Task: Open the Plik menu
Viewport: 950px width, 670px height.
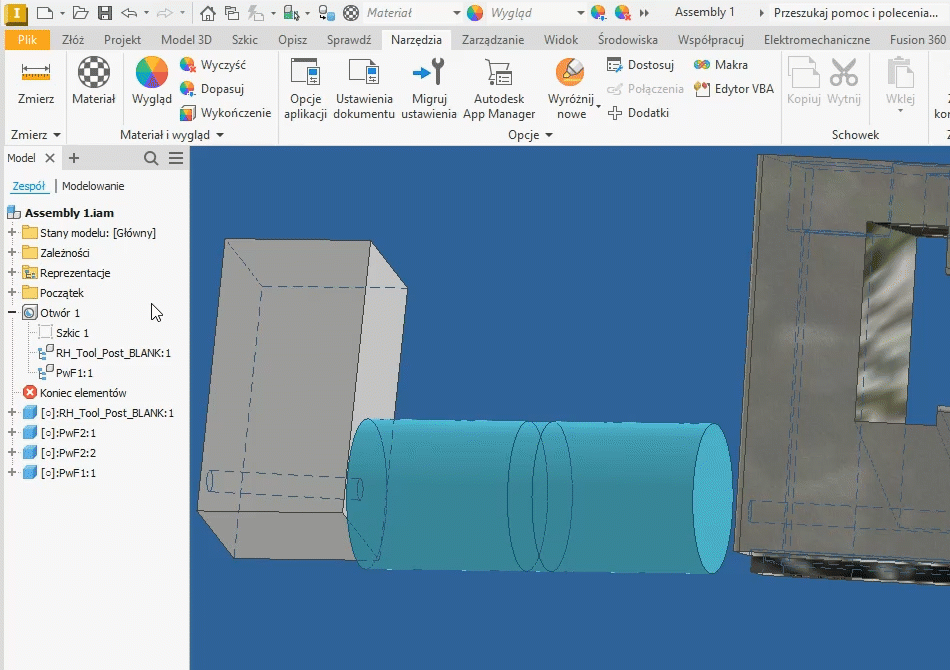Action: (27, 40)
